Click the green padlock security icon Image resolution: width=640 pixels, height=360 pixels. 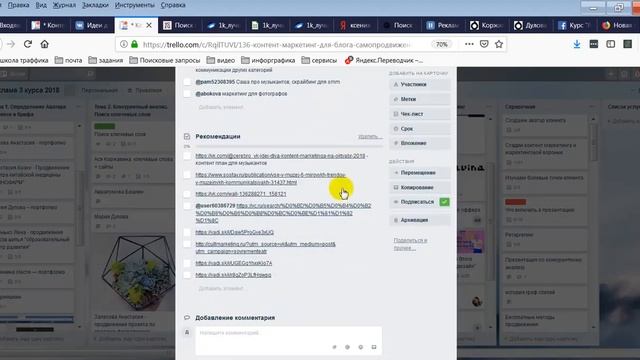tap(134, 44)
